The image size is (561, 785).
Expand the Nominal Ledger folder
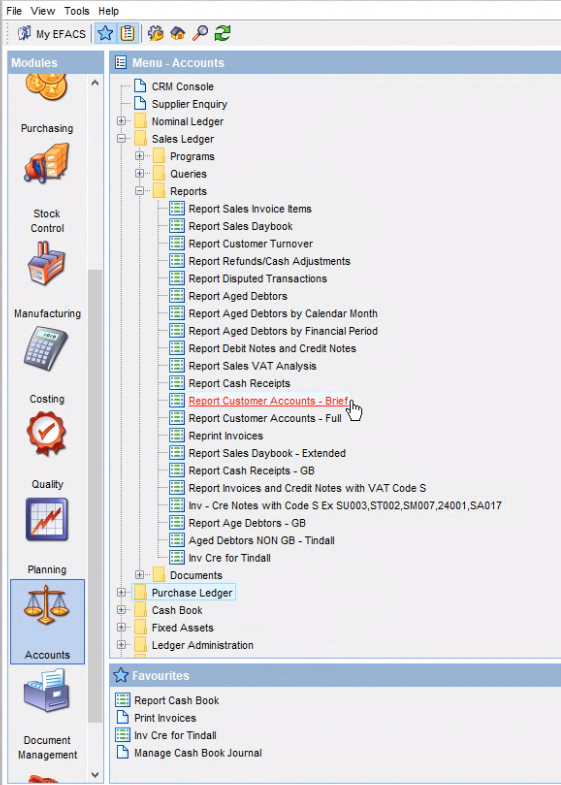[x=121, y=121]
